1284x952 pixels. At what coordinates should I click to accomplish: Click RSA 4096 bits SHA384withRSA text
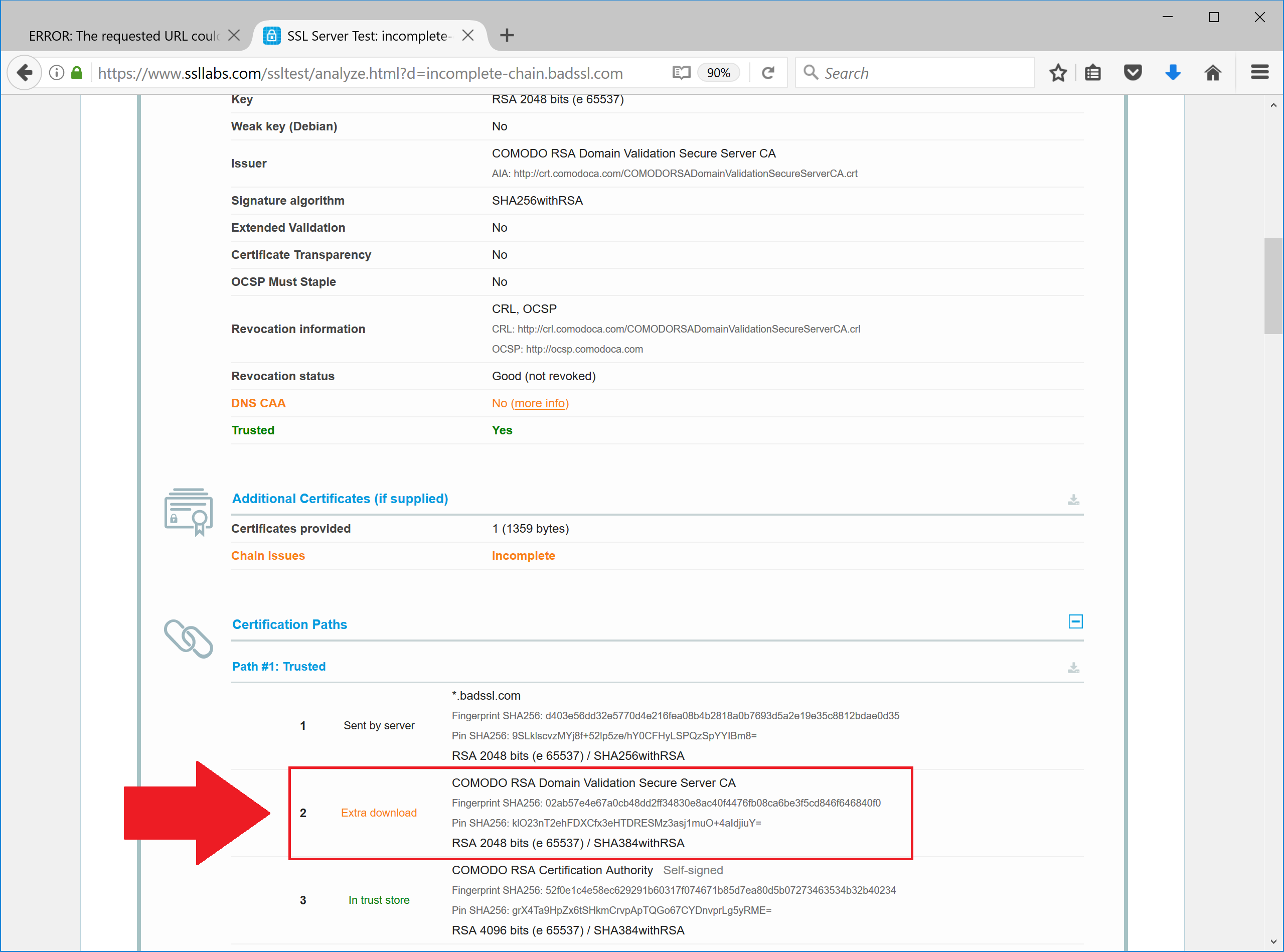coord(568,930)
